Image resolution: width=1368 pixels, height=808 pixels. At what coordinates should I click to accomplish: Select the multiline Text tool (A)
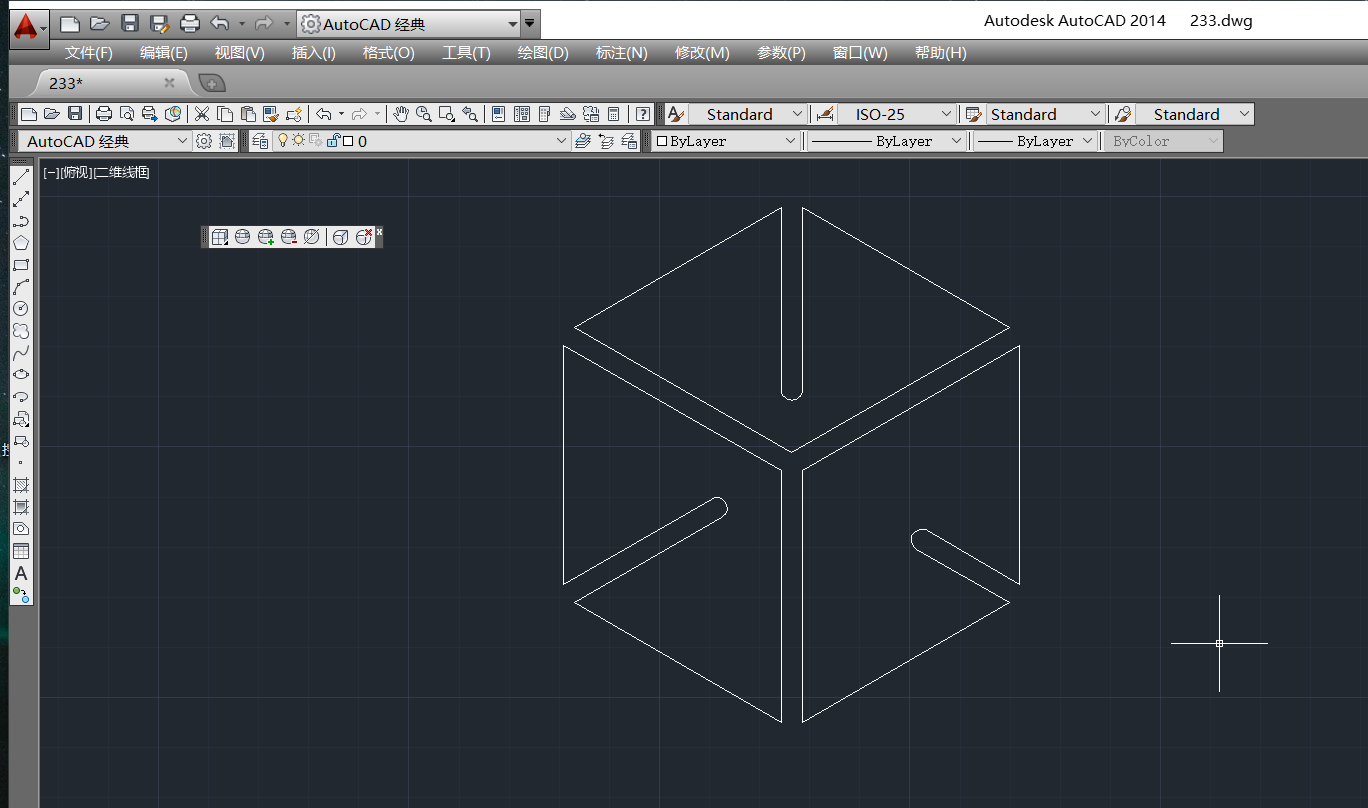point(21,573)
